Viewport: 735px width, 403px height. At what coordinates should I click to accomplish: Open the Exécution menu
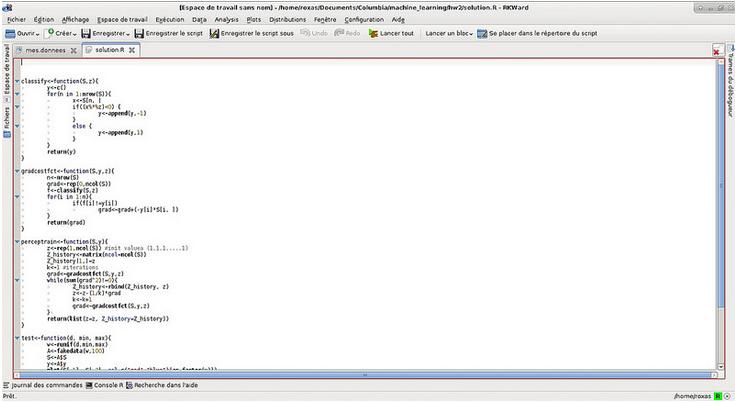[x=170, y=20]
